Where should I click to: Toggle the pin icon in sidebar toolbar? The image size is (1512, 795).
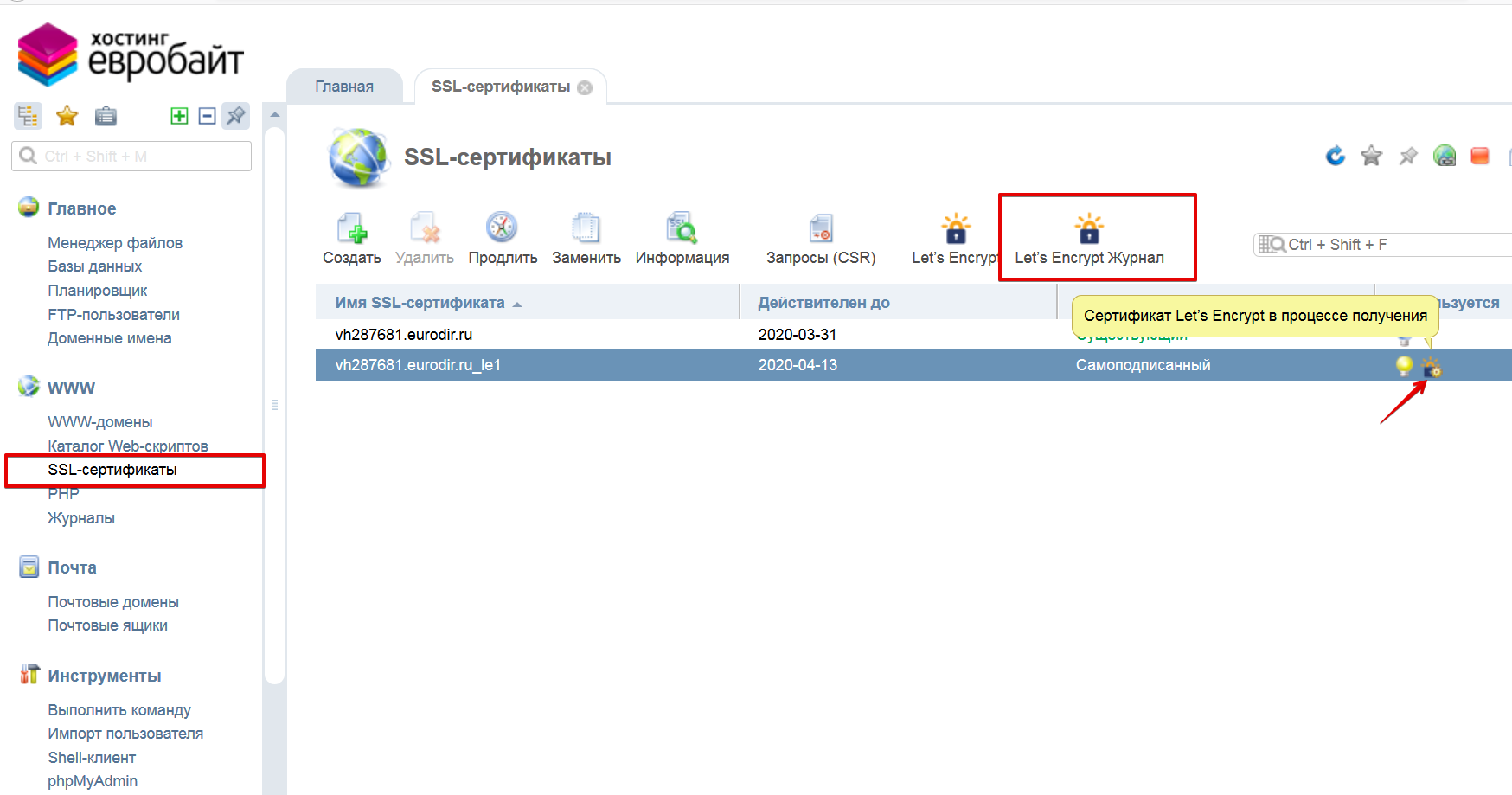(x=235, y=116)
